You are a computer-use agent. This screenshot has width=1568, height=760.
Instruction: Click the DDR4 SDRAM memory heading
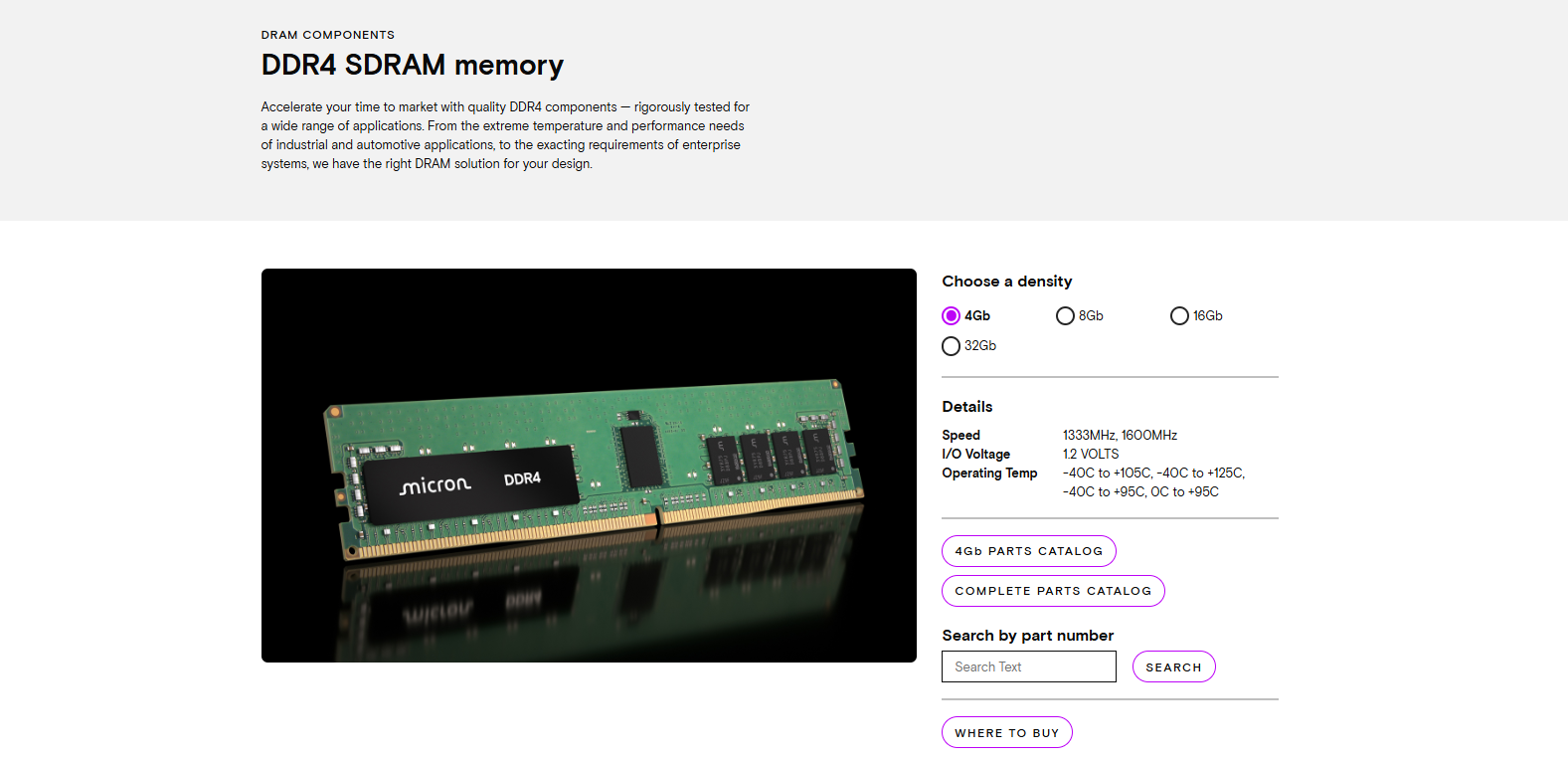(x=412, y=65)
